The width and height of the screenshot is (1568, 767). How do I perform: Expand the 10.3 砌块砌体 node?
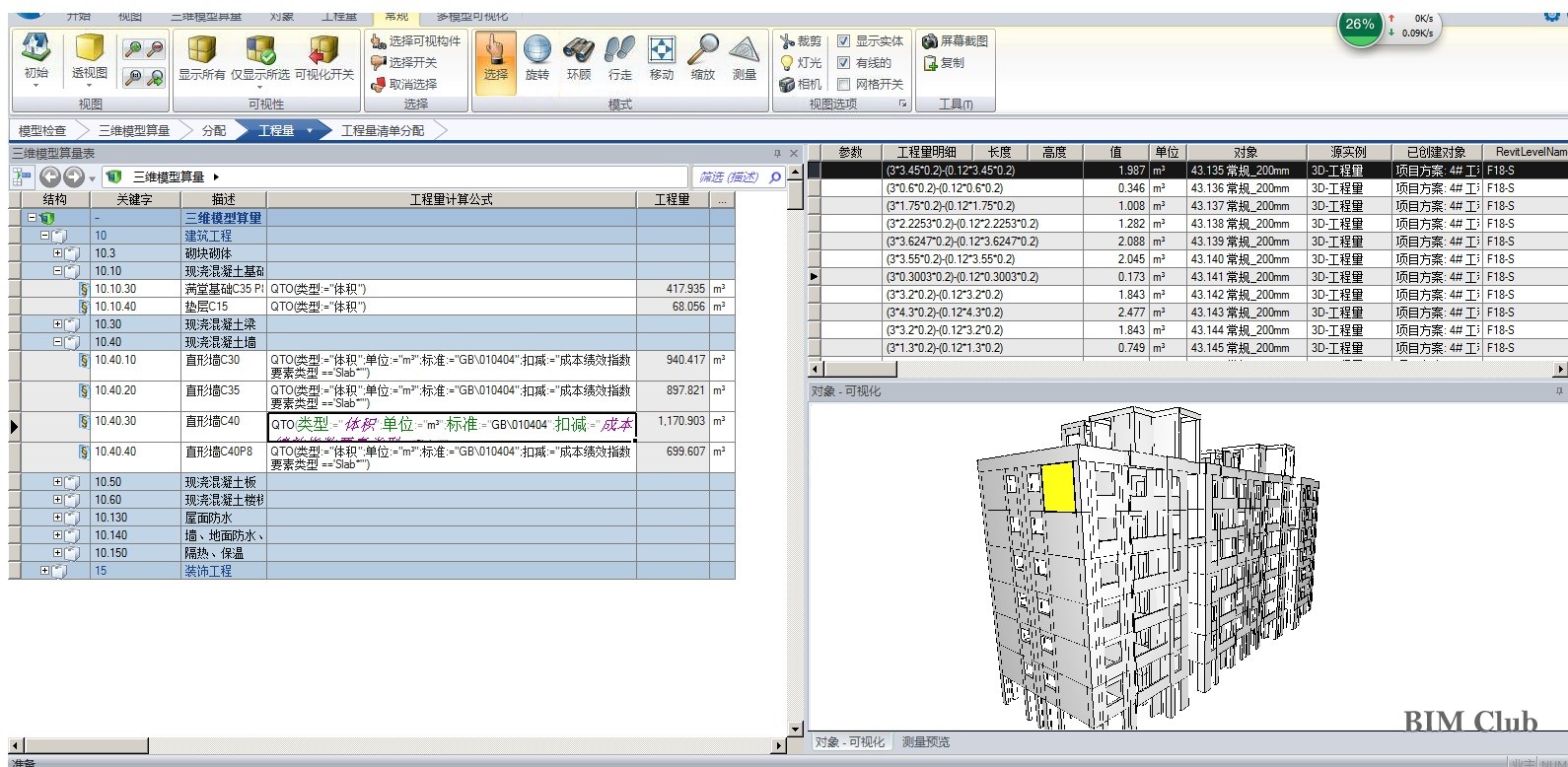[x=57, y=253]
